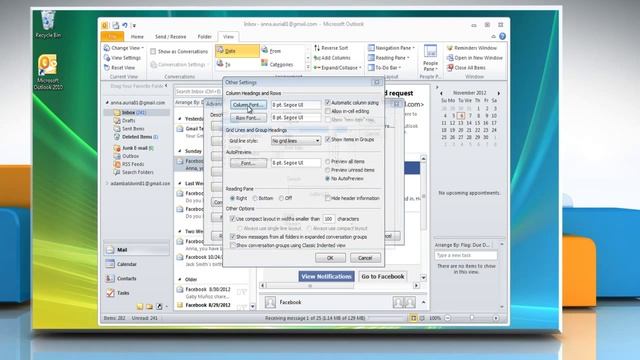This screenshot has width=640, height=360.
Task: Click Reverse Sort in ribbon
Action: (x=331, y=48)
